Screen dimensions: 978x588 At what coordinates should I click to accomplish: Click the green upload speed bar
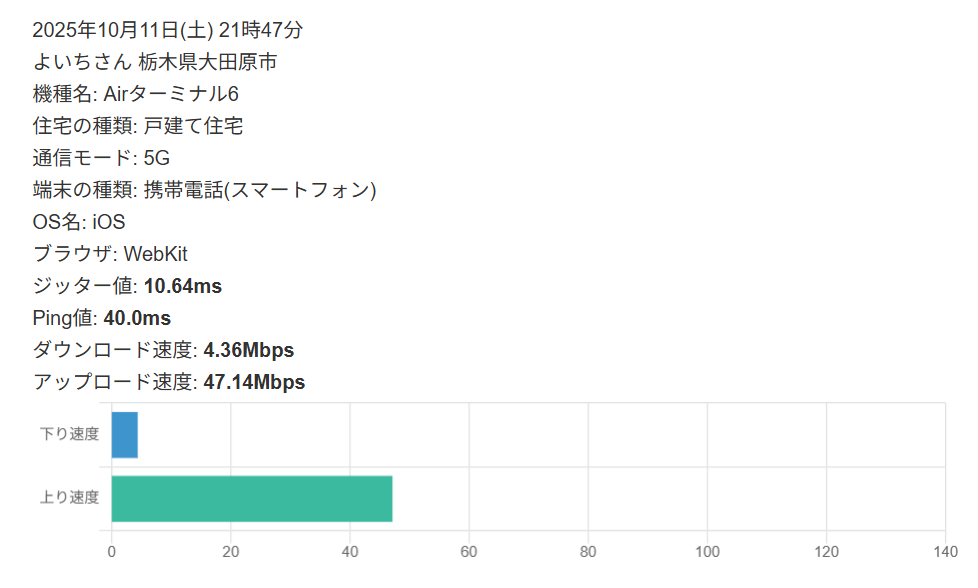click(251, 499)
